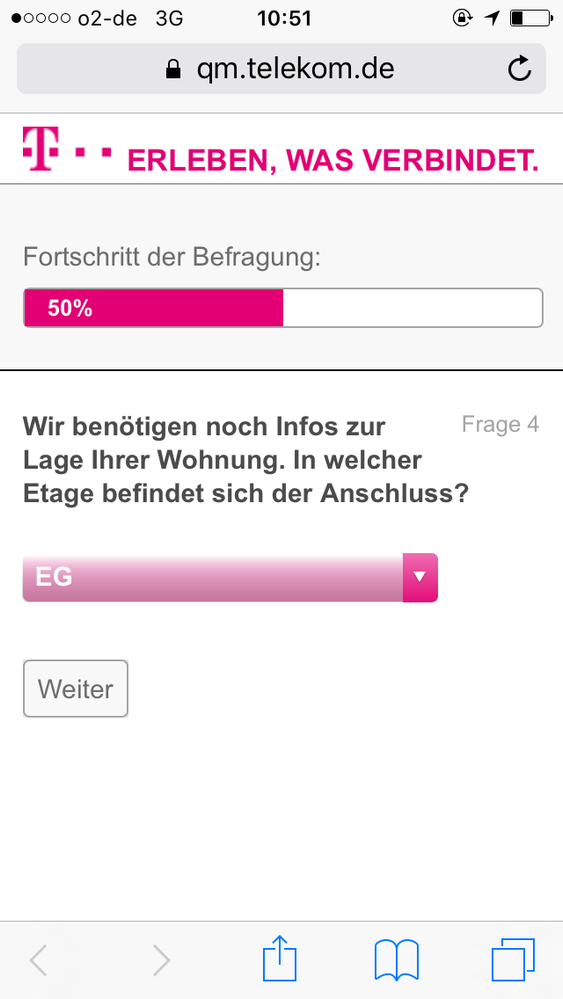Viewport: 563px width, 999px height.
Task: Tap the battery indicator in status bar
Action: coord(531,18)
